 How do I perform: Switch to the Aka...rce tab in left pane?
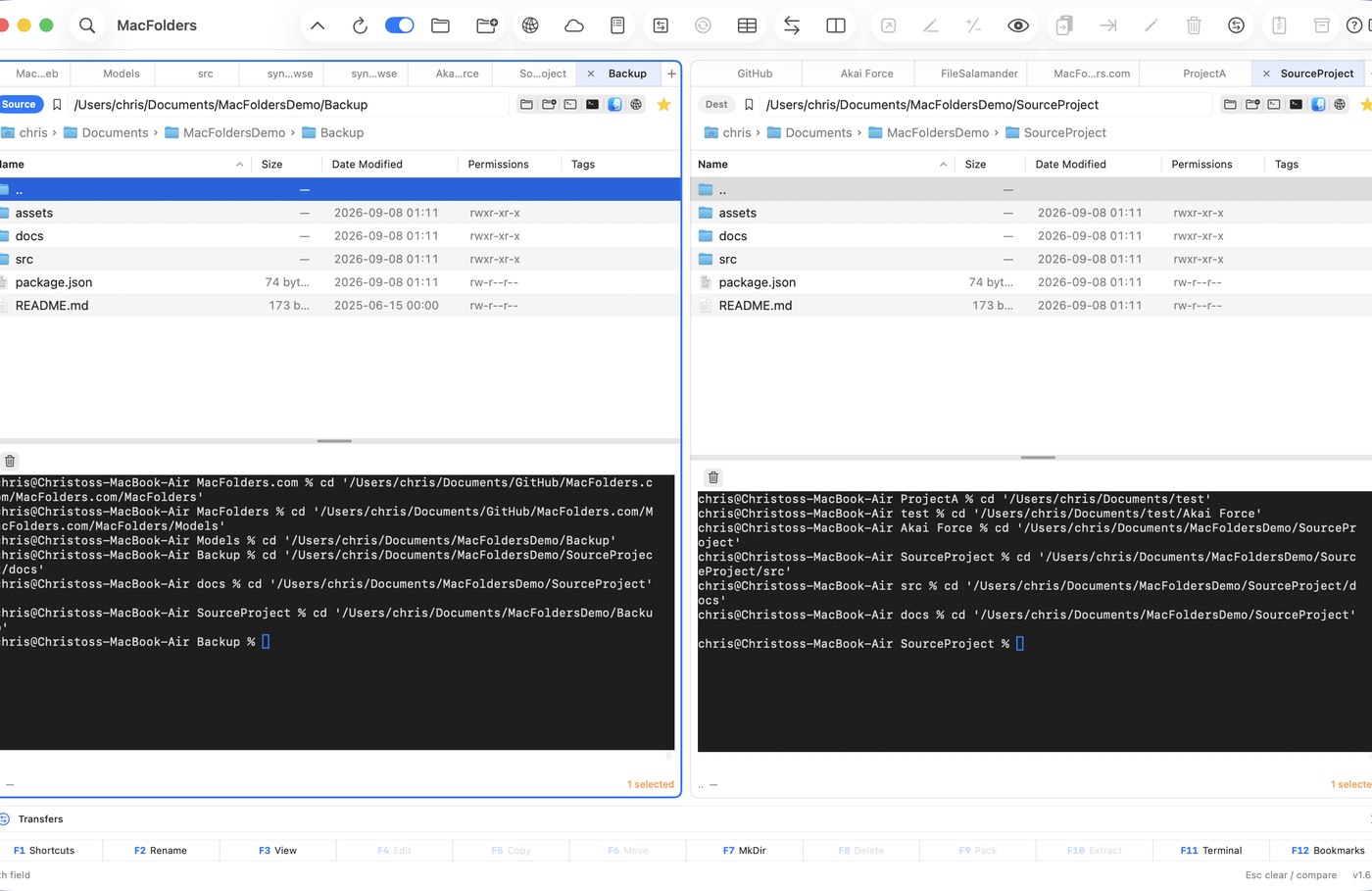(458, 74)
